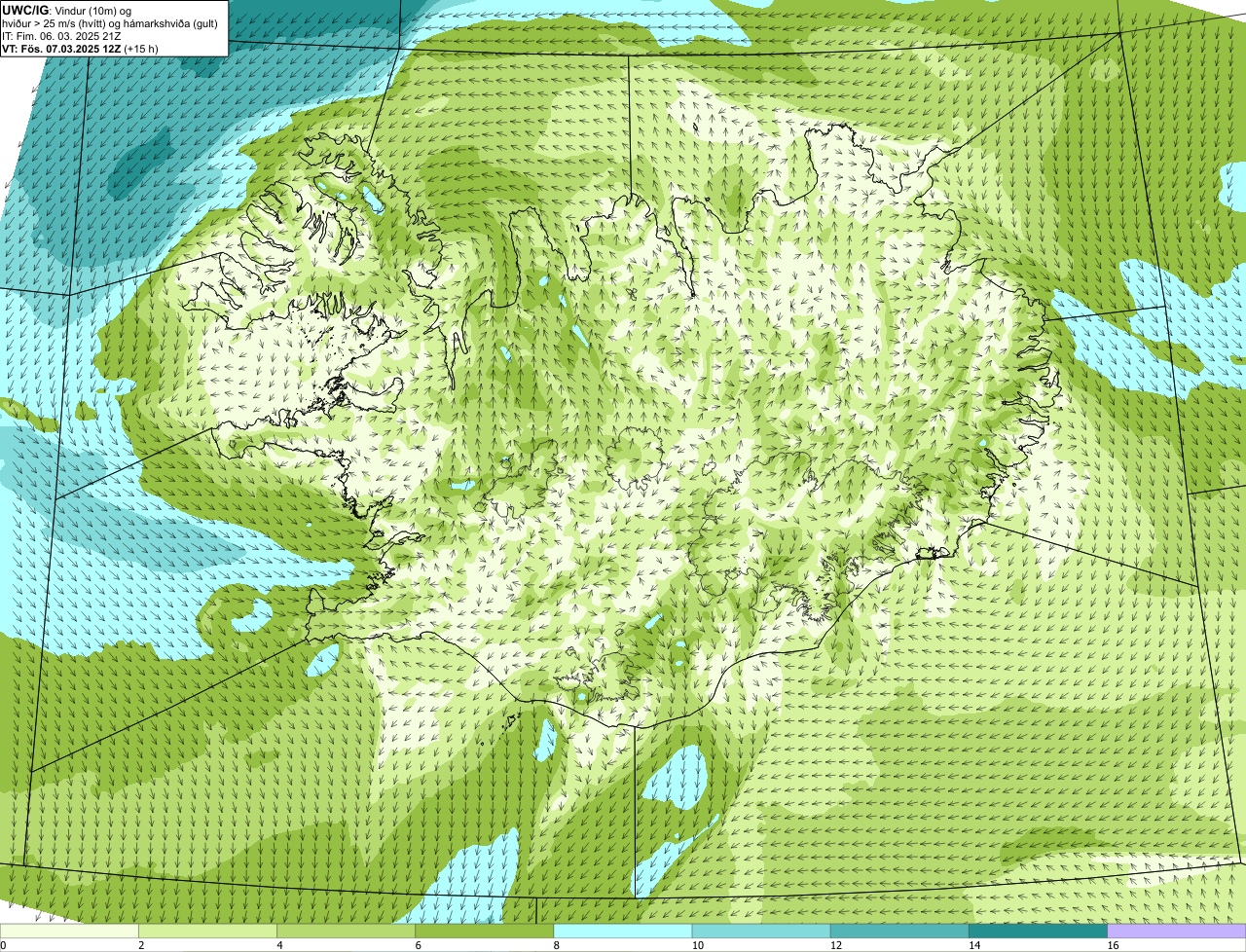Image resolution: width=1246 pixels, height=952 pixels.
Task: Click the 6–8 m/s dark green swatch
Action: [485, 932]
